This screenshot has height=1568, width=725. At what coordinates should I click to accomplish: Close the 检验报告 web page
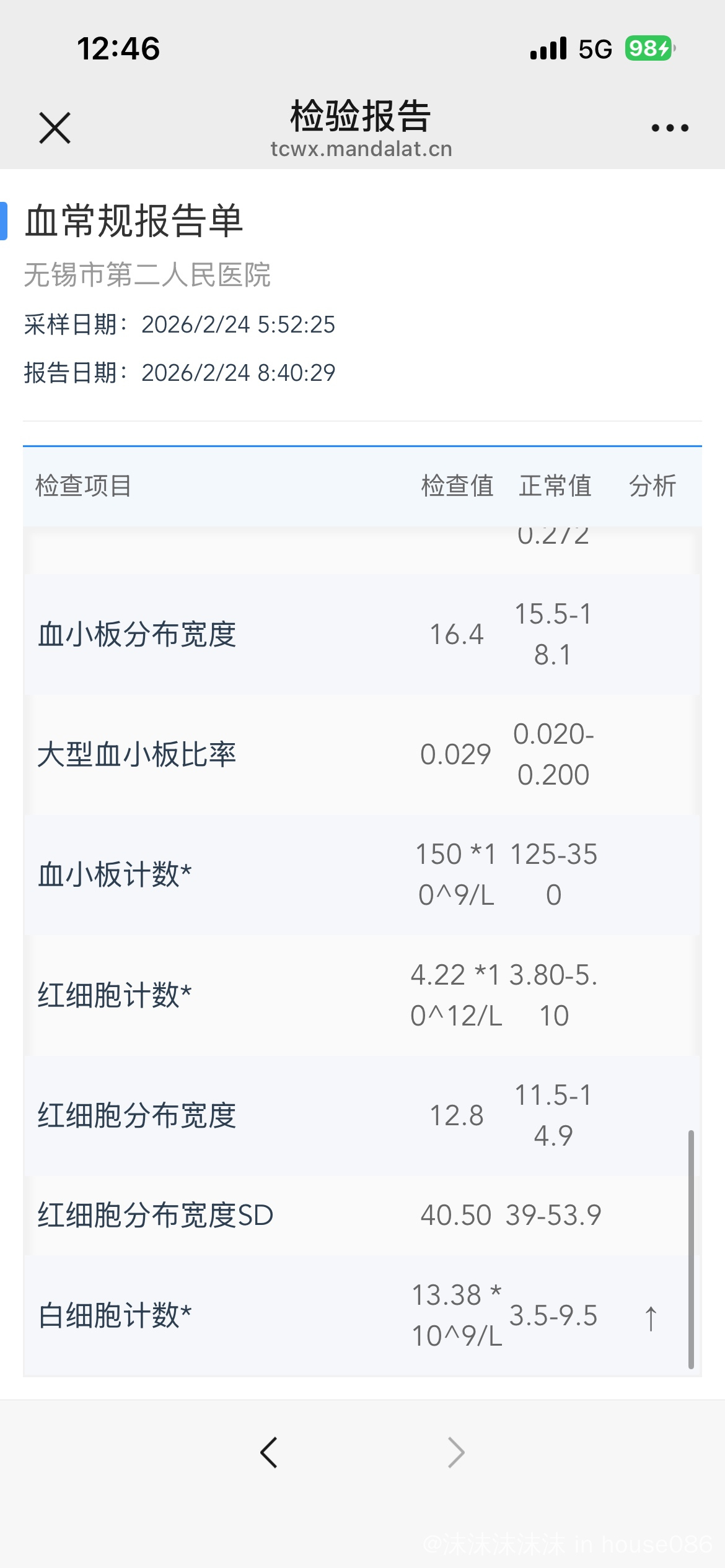tap(55, 128)
